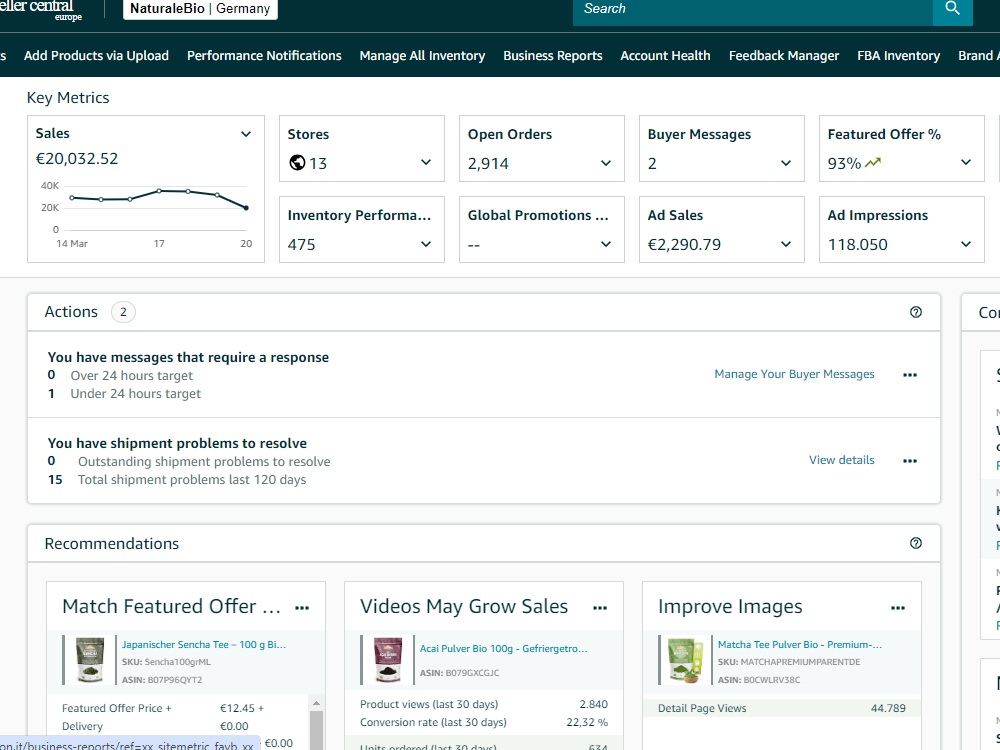
Task: Open Videos May Grow Sales card menu
Action: (x=600, y=608)
